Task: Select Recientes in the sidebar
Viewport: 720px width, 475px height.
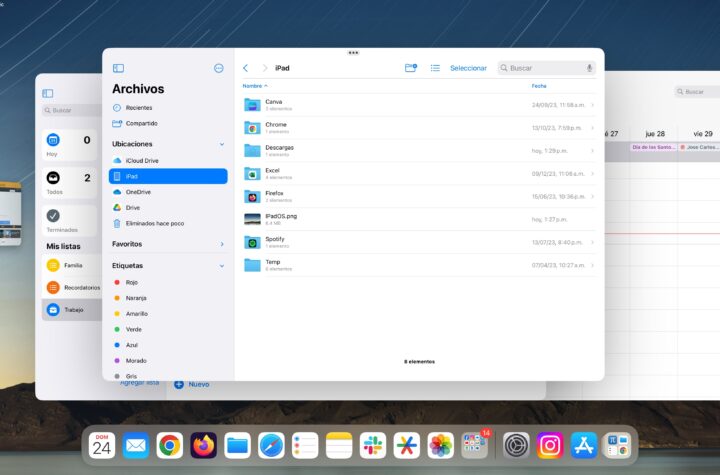Action: [168, 107]
